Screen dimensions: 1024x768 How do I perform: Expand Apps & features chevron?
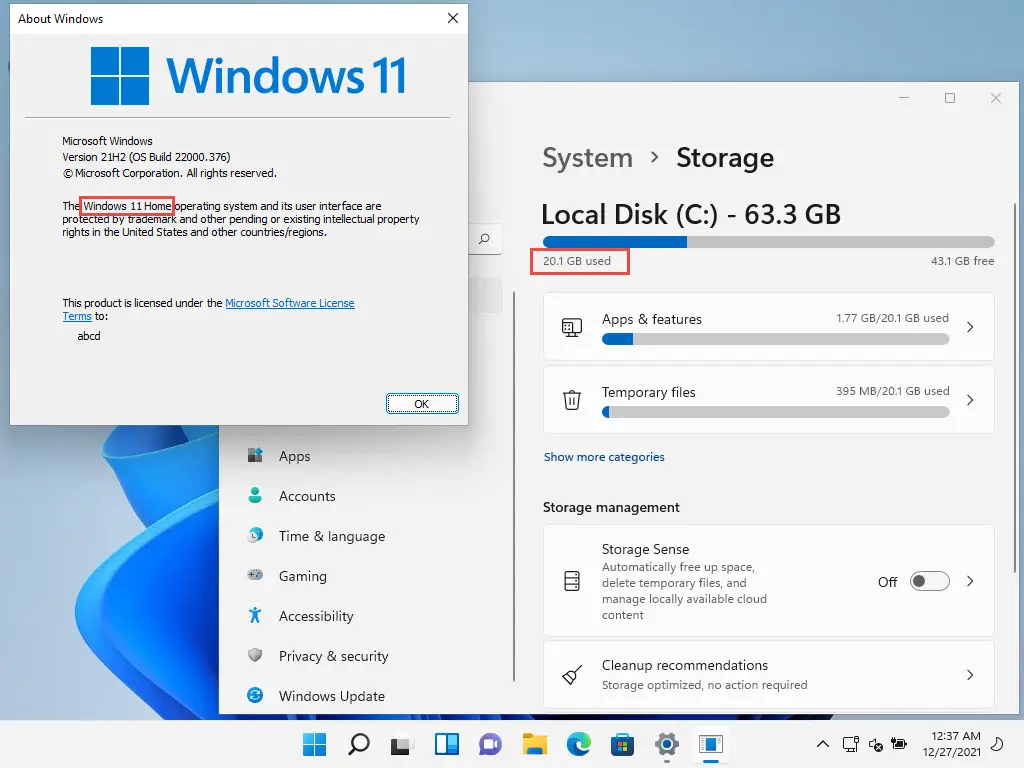[970, 327]
